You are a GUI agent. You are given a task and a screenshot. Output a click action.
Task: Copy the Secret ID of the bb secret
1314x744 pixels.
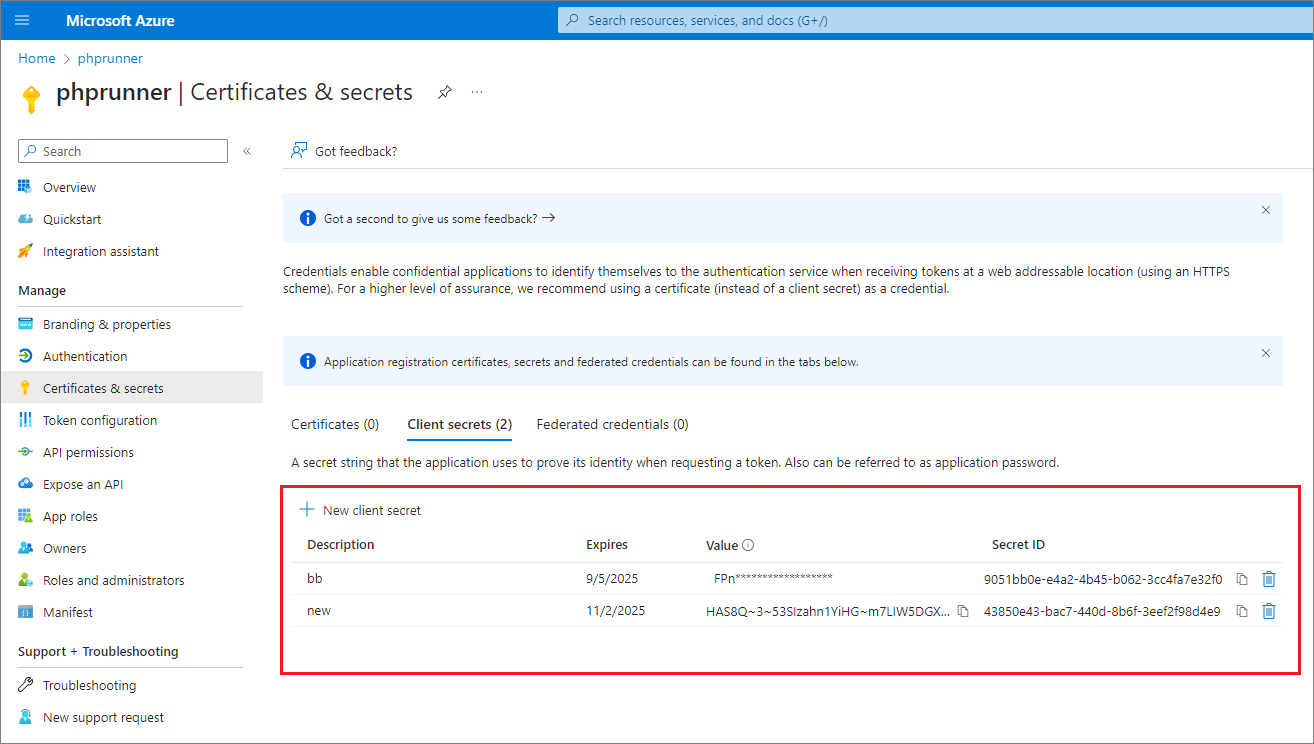pos(1241,579)
